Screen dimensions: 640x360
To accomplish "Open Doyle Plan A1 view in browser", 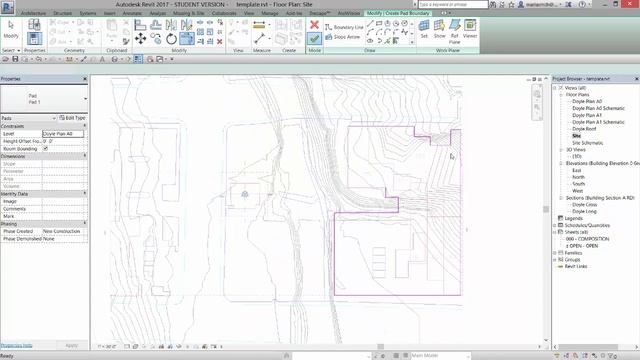I will [x=587, y=115].
